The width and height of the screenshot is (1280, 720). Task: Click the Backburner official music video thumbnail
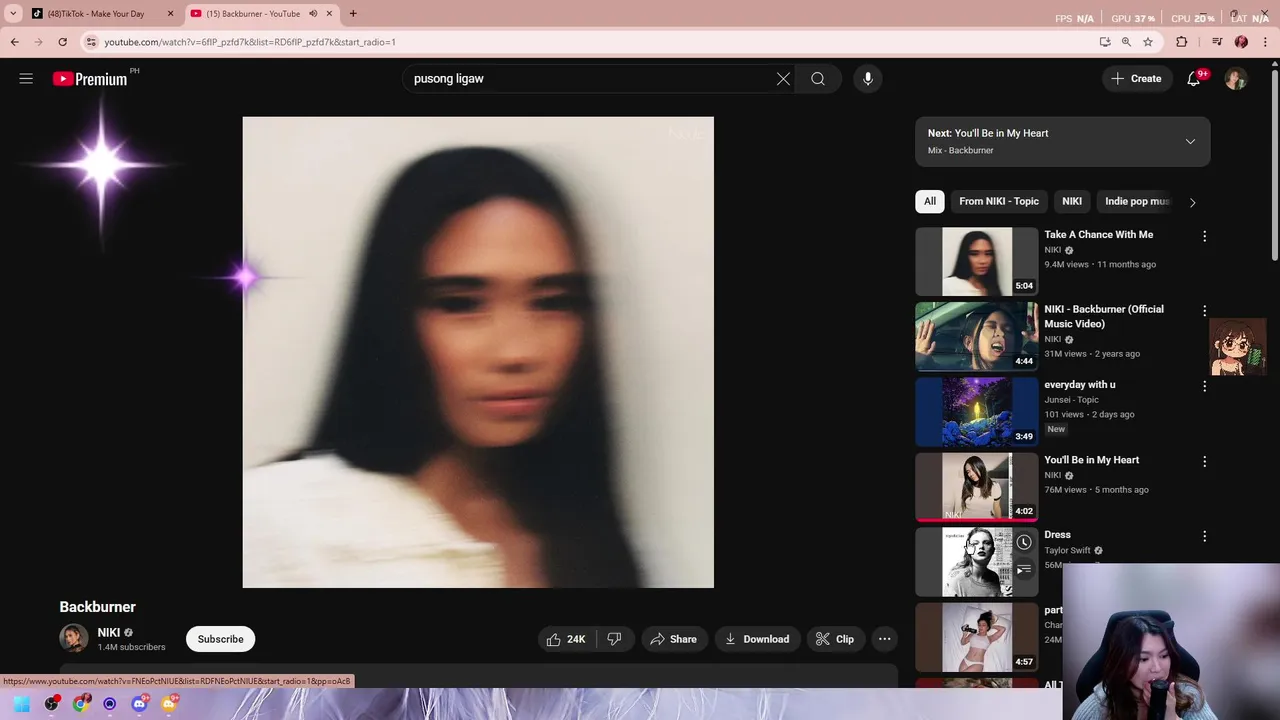click(x=977, y=337)
